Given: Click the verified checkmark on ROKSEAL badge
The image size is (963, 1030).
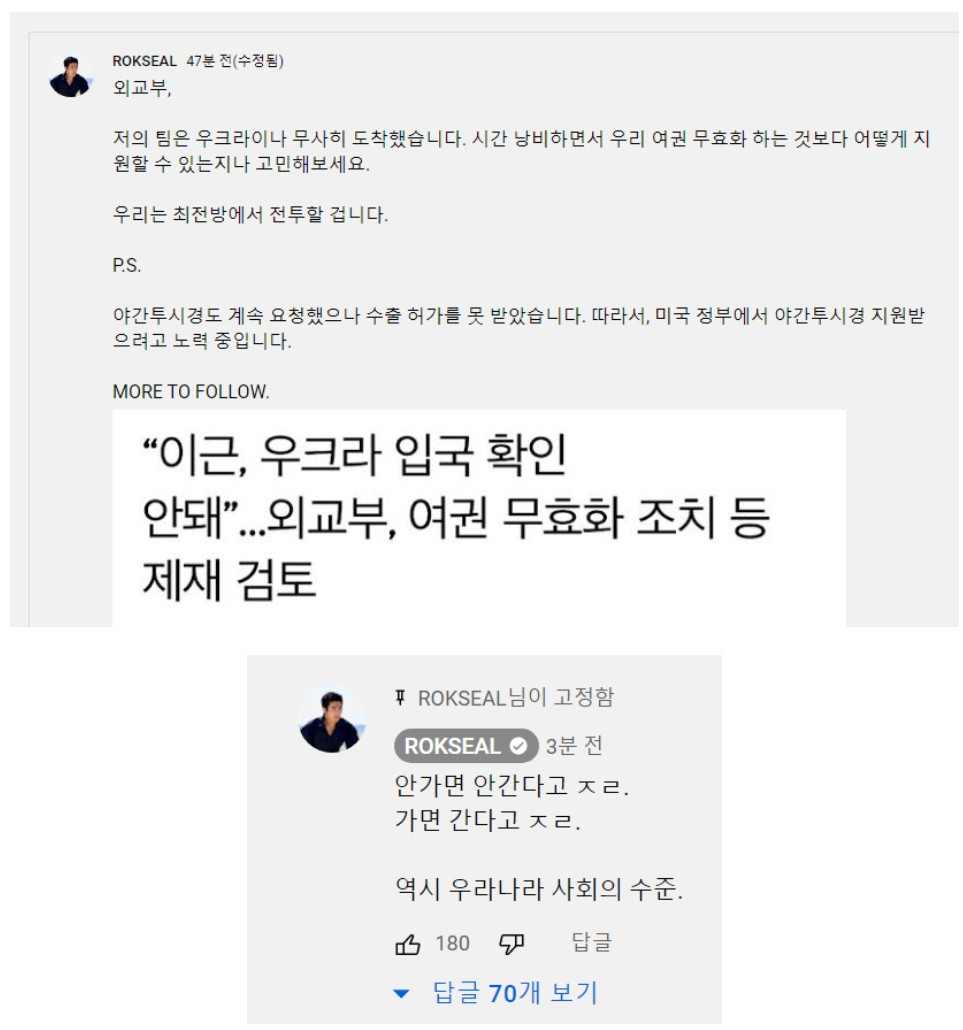Looking at the screenshot, I should tap(518, 746).
